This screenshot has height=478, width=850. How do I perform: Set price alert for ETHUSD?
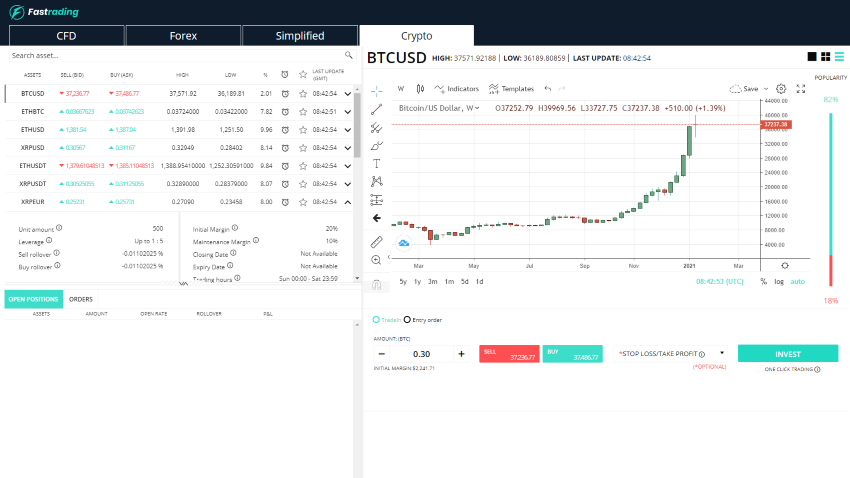(x=285, y=130)
